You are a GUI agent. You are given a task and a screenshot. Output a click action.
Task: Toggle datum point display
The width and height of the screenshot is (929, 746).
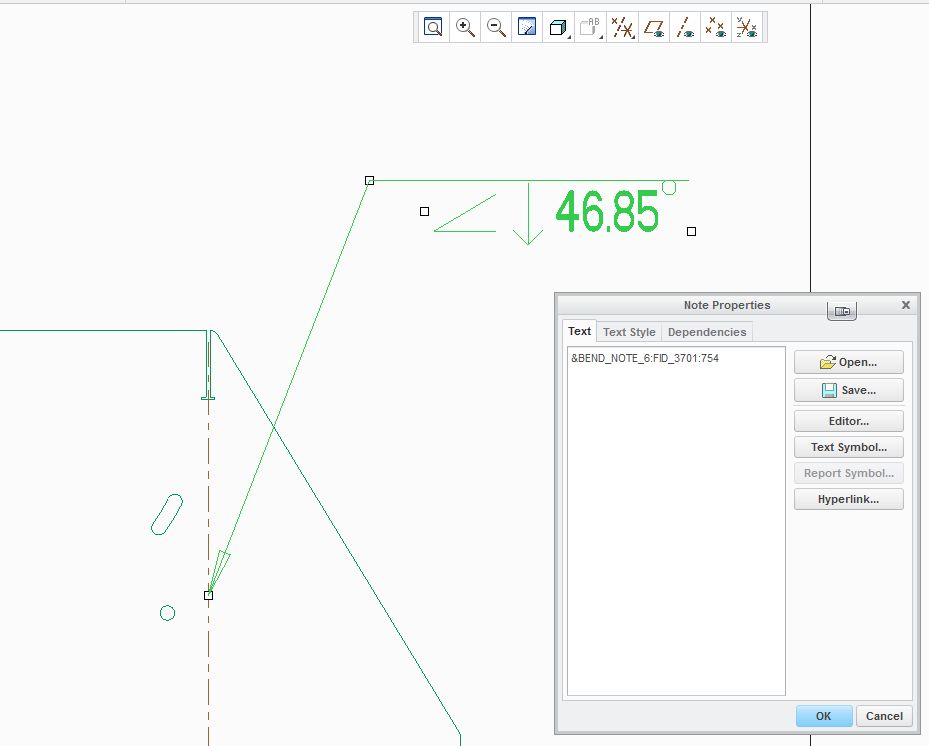tap(716, 27)
